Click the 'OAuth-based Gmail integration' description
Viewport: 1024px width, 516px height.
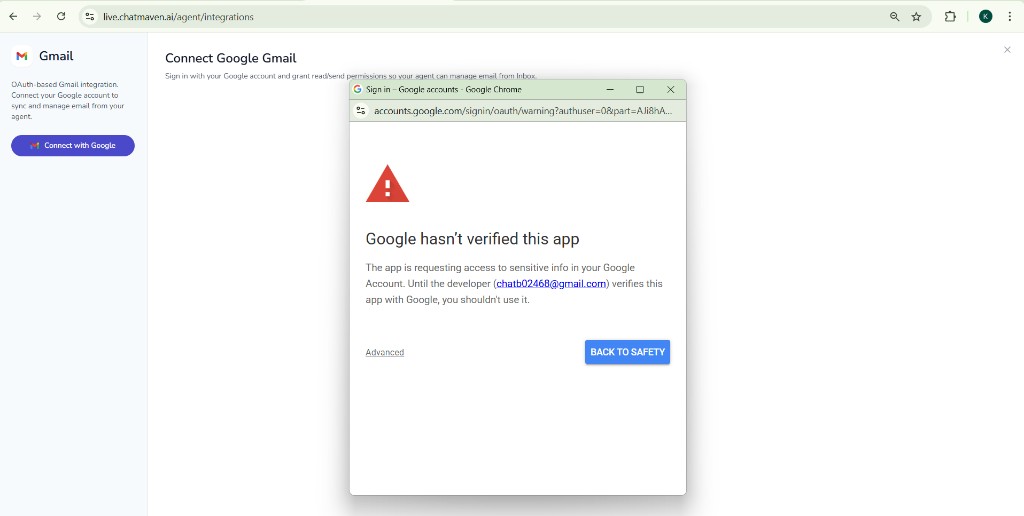(68, 101)
